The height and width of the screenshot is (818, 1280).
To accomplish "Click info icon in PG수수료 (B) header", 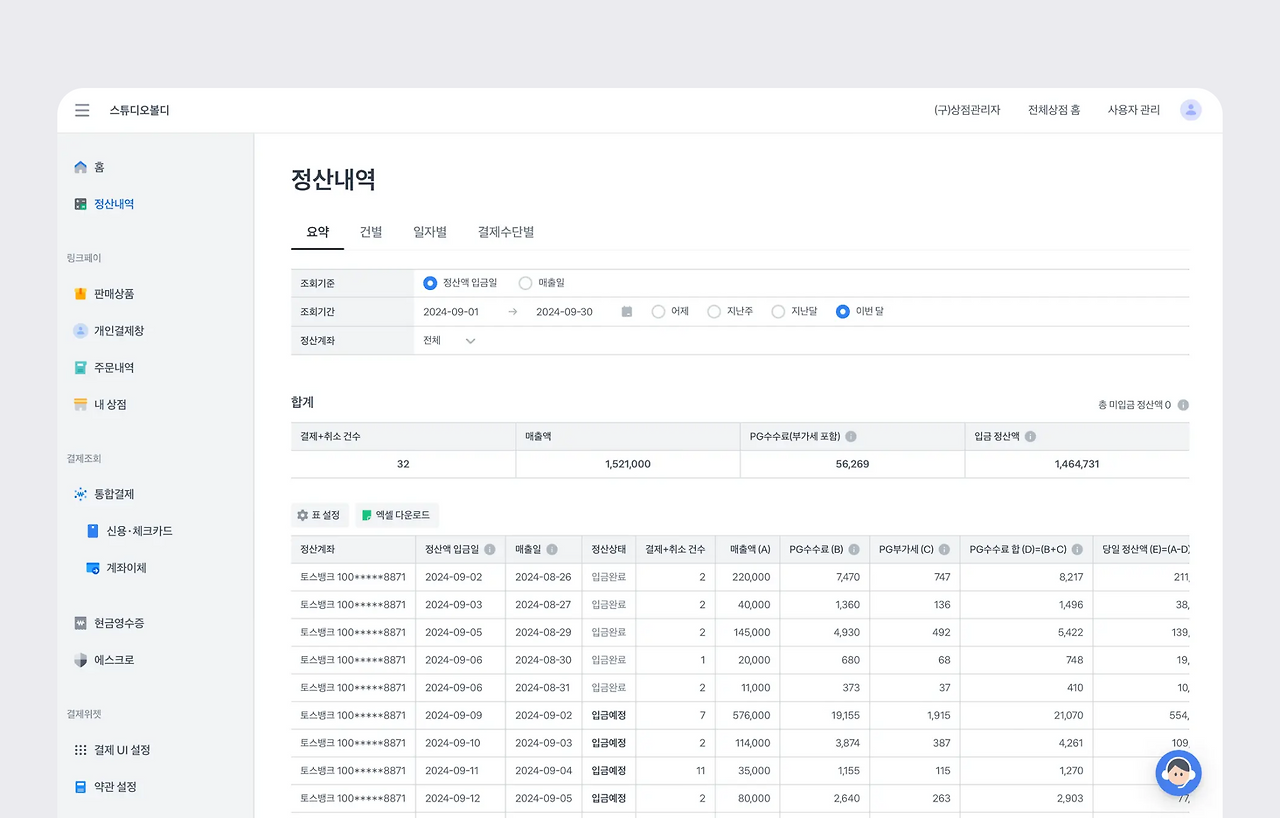I will point(853,549).
